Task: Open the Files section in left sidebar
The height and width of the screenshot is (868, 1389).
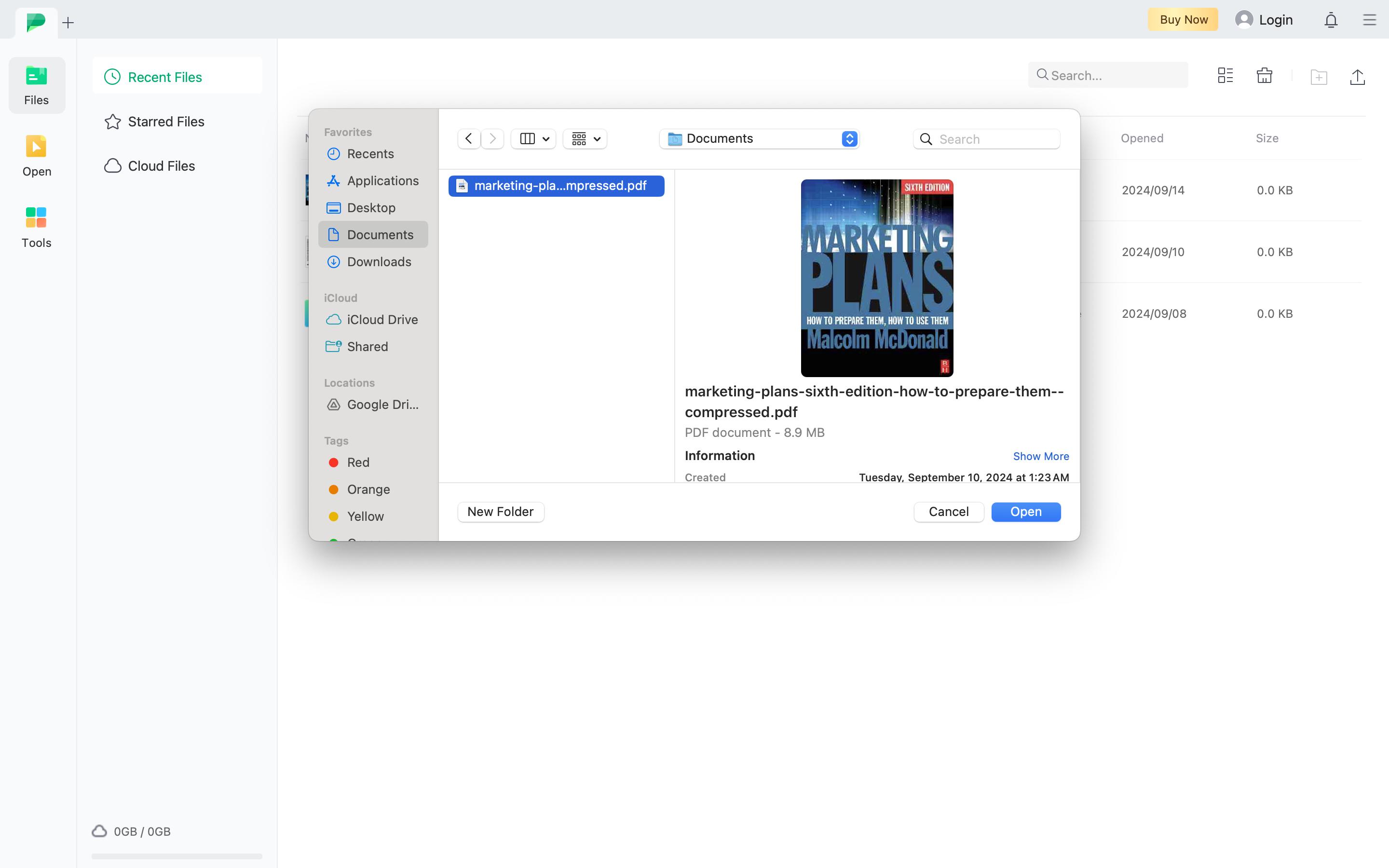Action: click(x=37, y=85)
